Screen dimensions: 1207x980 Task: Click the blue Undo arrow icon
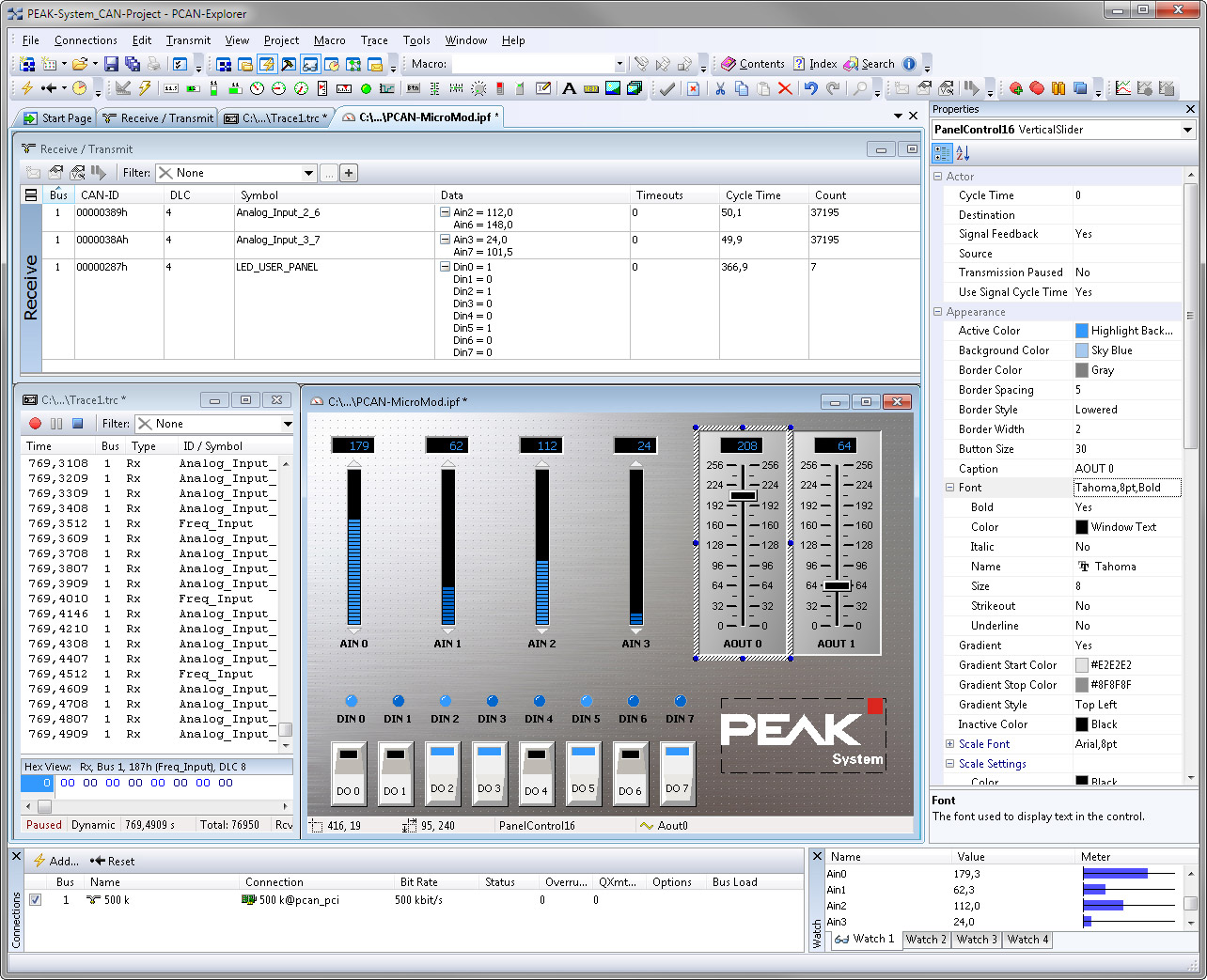point(810,88)
